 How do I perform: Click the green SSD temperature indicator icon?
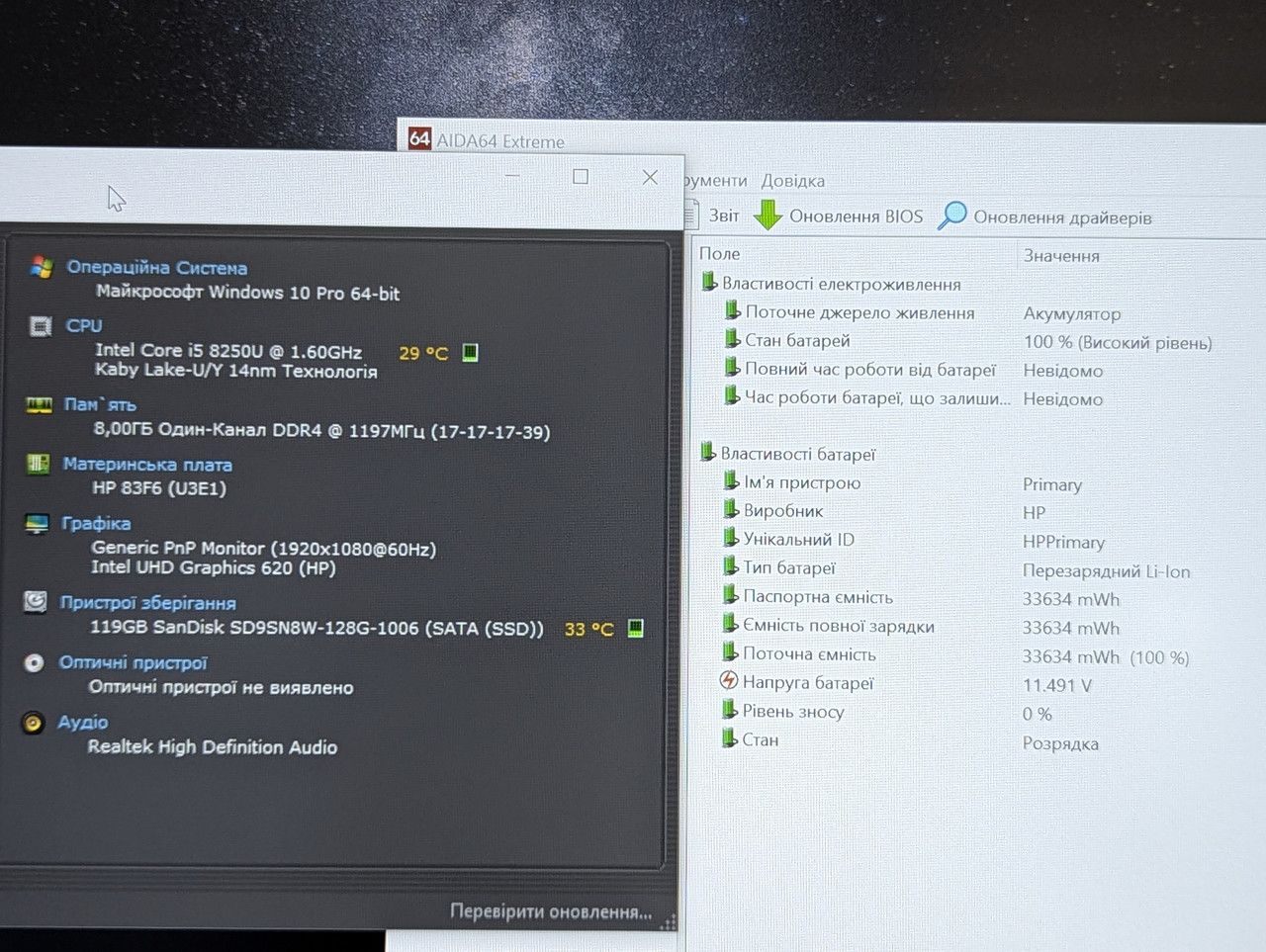click(x=636, y=628)
